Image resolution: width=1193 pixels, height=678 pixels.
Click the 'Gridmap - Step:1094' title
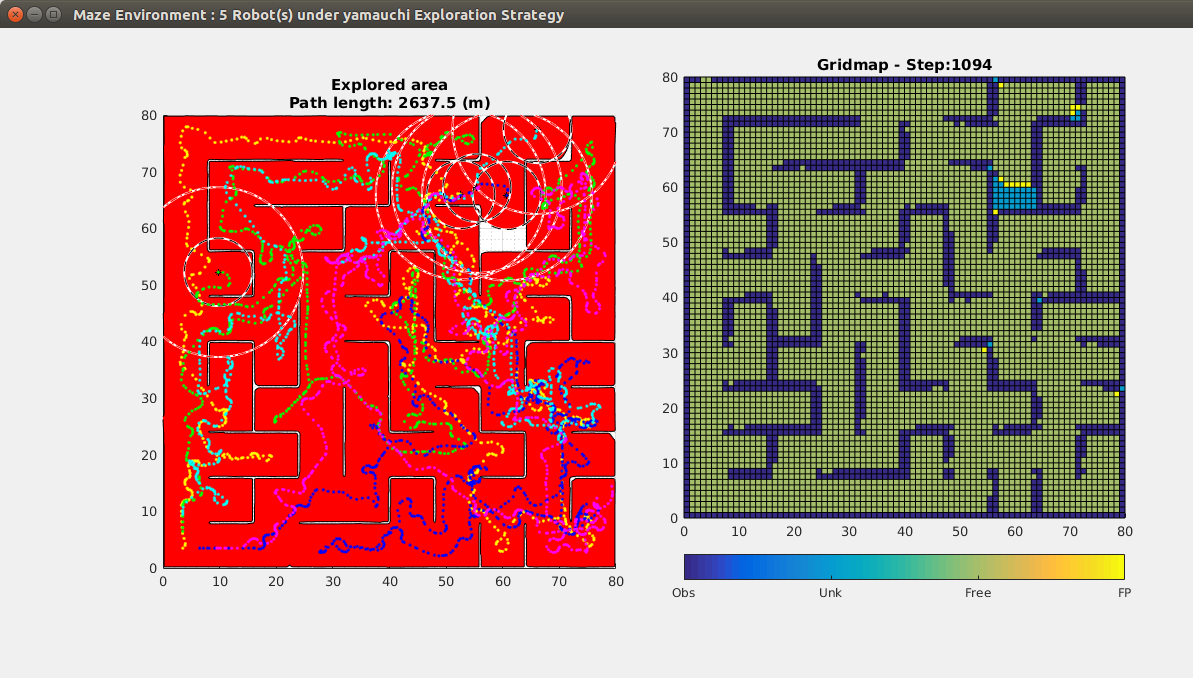pos(904,65)
